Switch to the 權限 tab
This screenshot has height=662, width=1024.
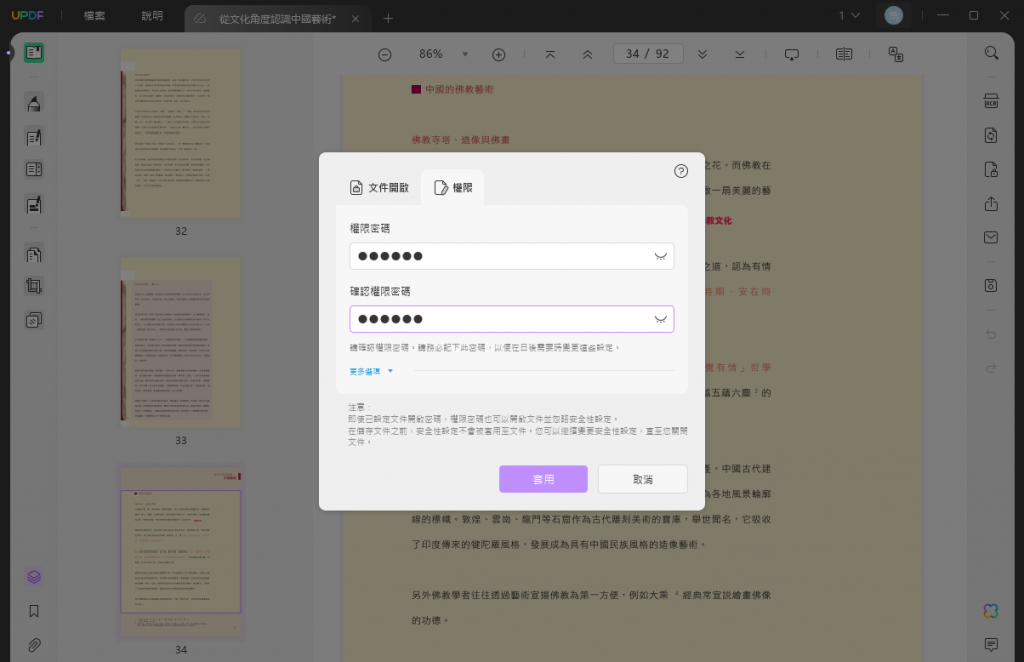click(x=453, y=188)
